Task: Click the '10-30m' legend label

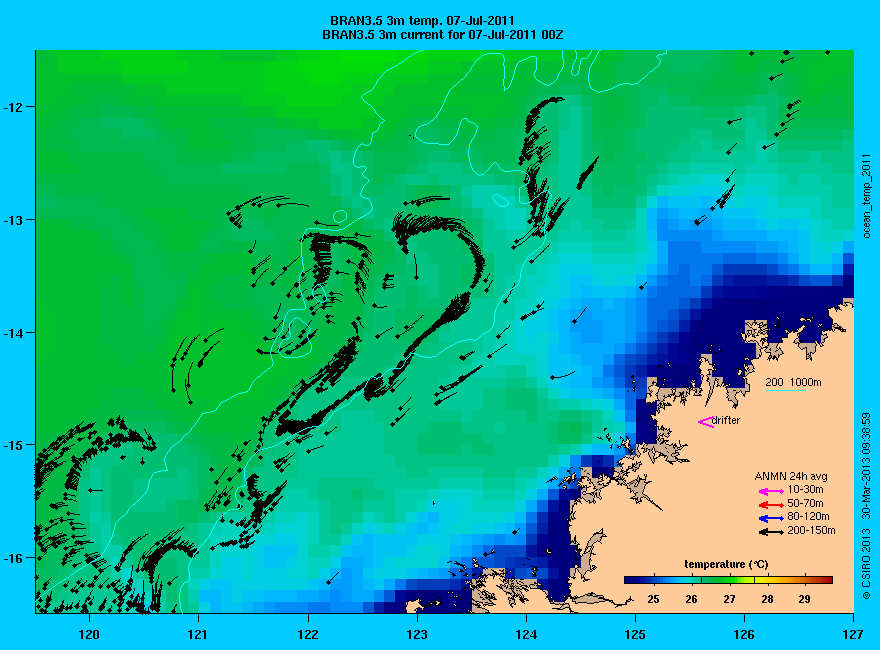Action: click(805, 489)
